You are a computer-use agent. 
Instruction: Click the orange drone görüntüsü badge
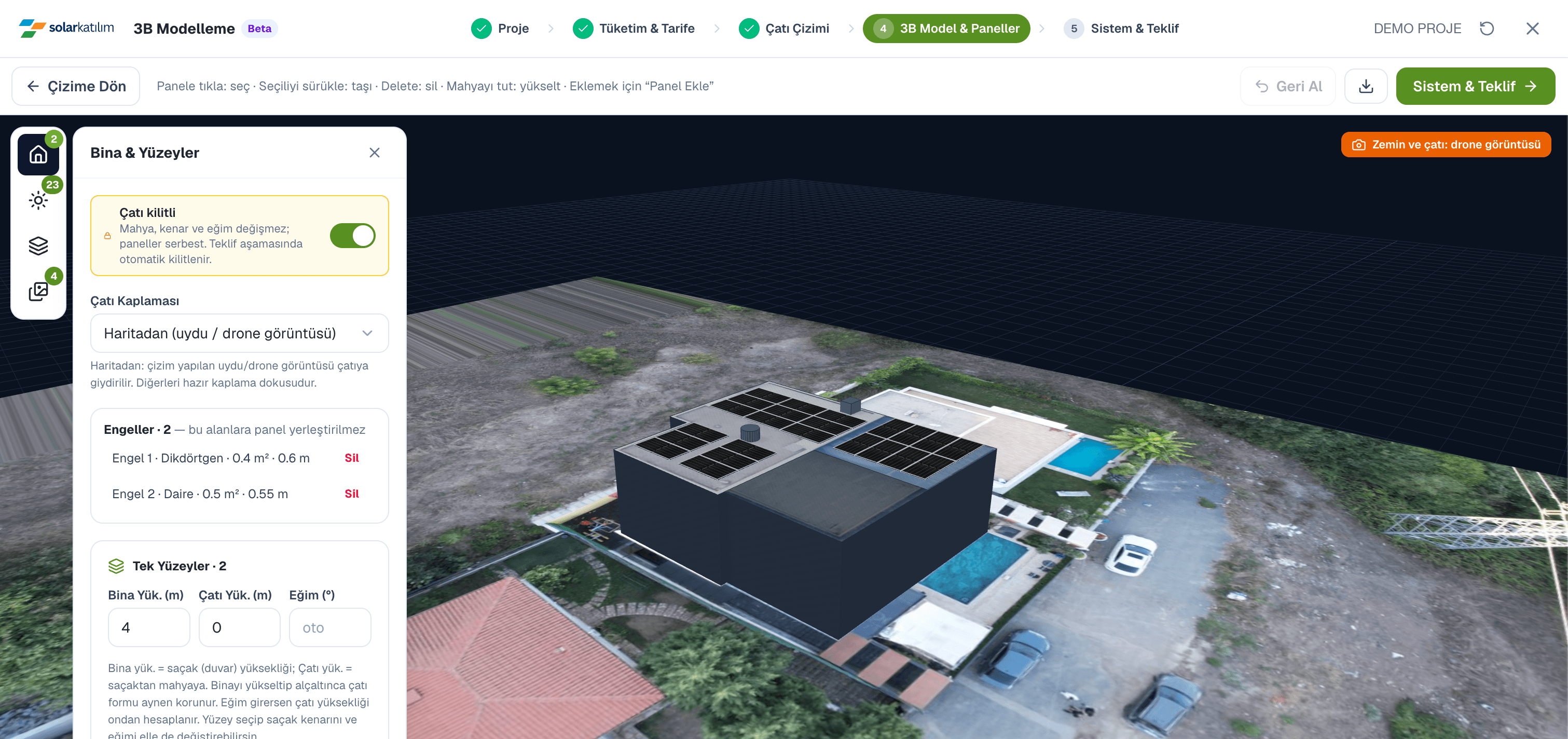(x=1446, y=145)
